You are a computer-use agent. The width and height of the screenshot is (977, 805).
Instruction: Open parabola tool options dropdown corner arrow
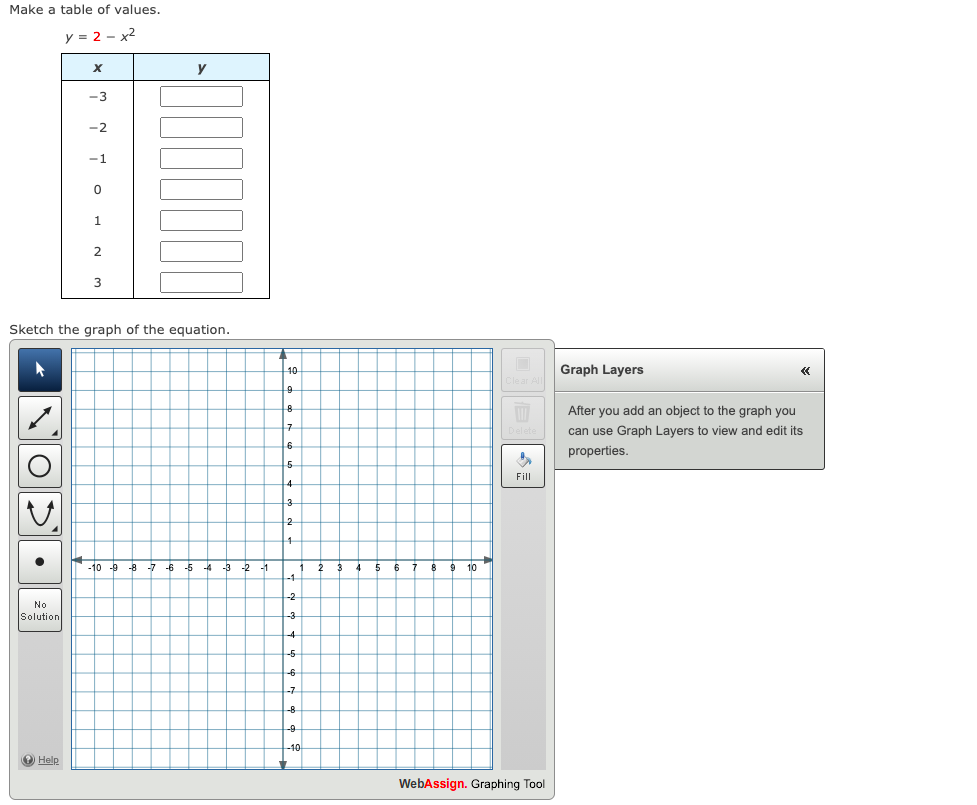pos(55,529)
